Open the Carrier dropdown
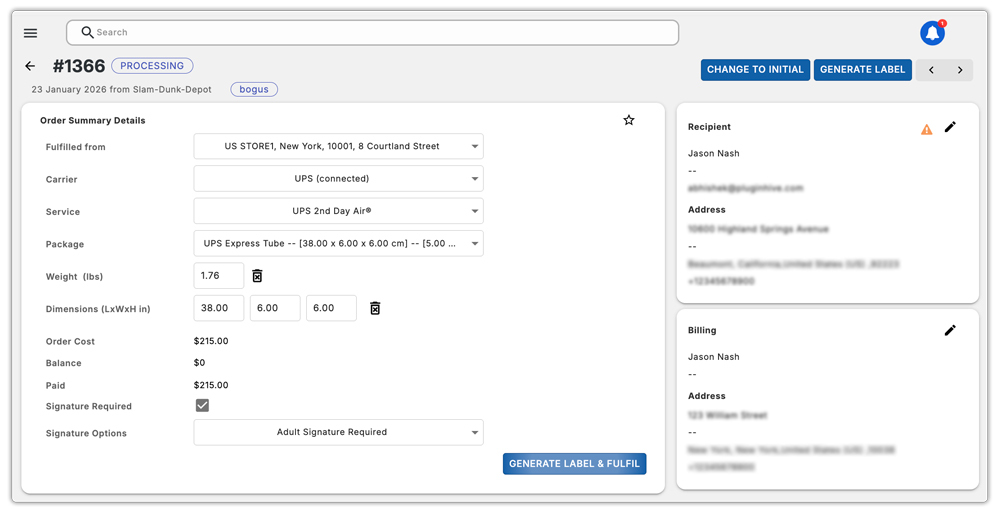The height and width of the screenshot is (514, 1000). [x=338, y=179]
